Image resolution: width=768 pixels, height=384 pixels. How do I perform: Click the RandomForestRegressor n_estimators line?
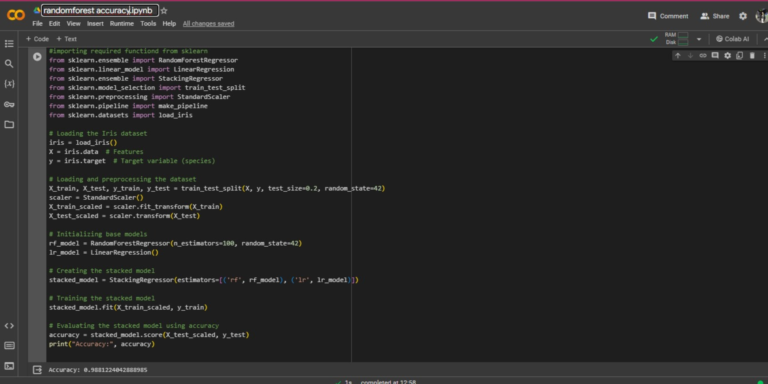coord(175,243)
